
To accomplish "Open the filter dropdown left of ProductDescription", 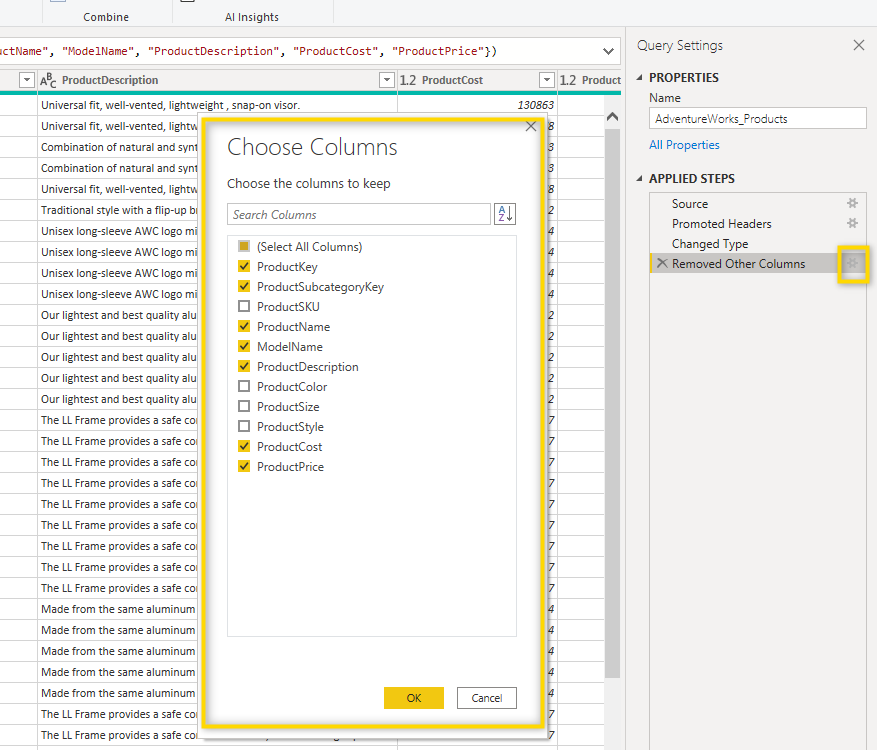I will 27,80.
